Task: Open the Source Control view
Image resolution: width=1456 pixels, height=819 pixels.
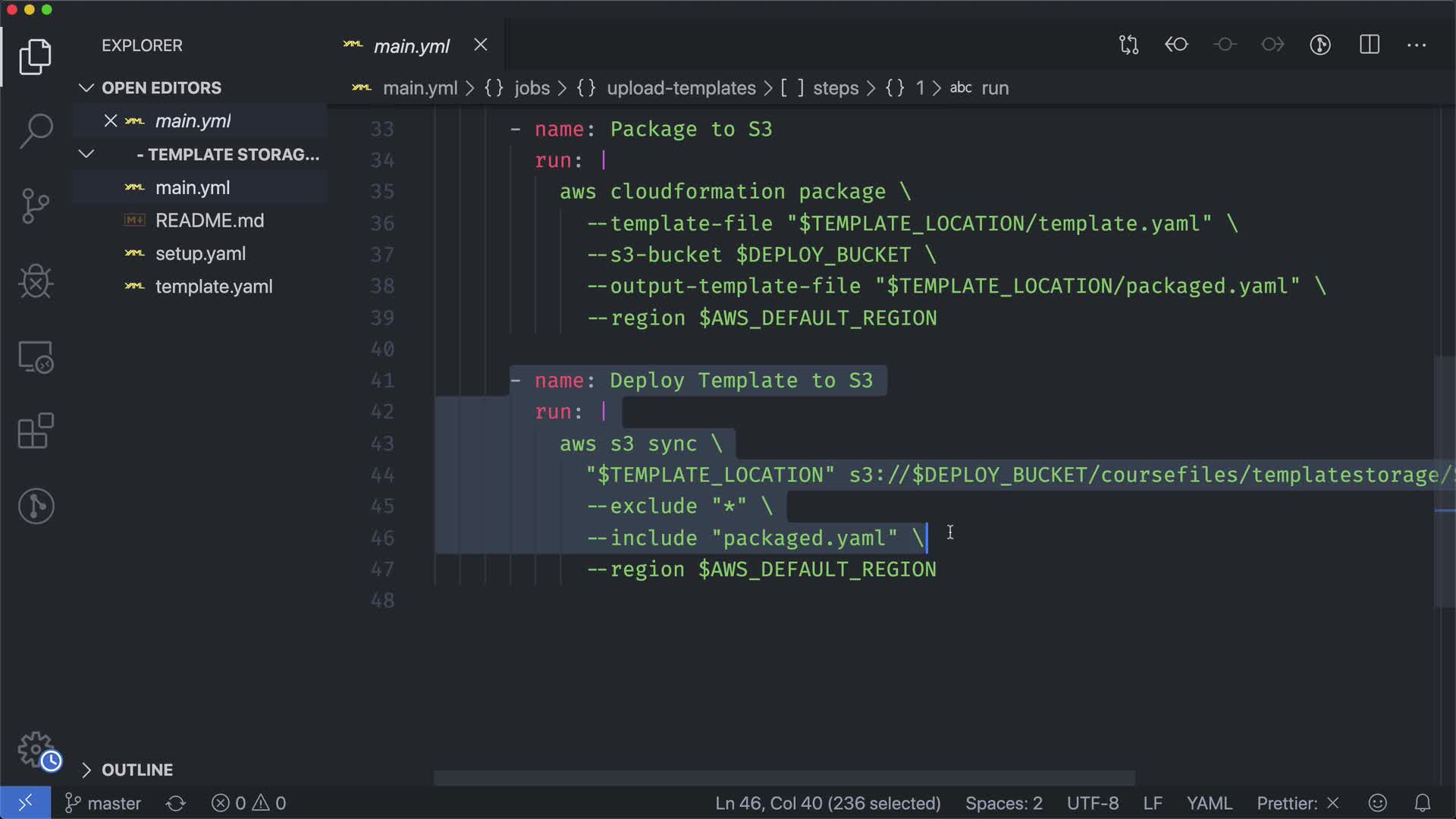Action: coord(36,206)
